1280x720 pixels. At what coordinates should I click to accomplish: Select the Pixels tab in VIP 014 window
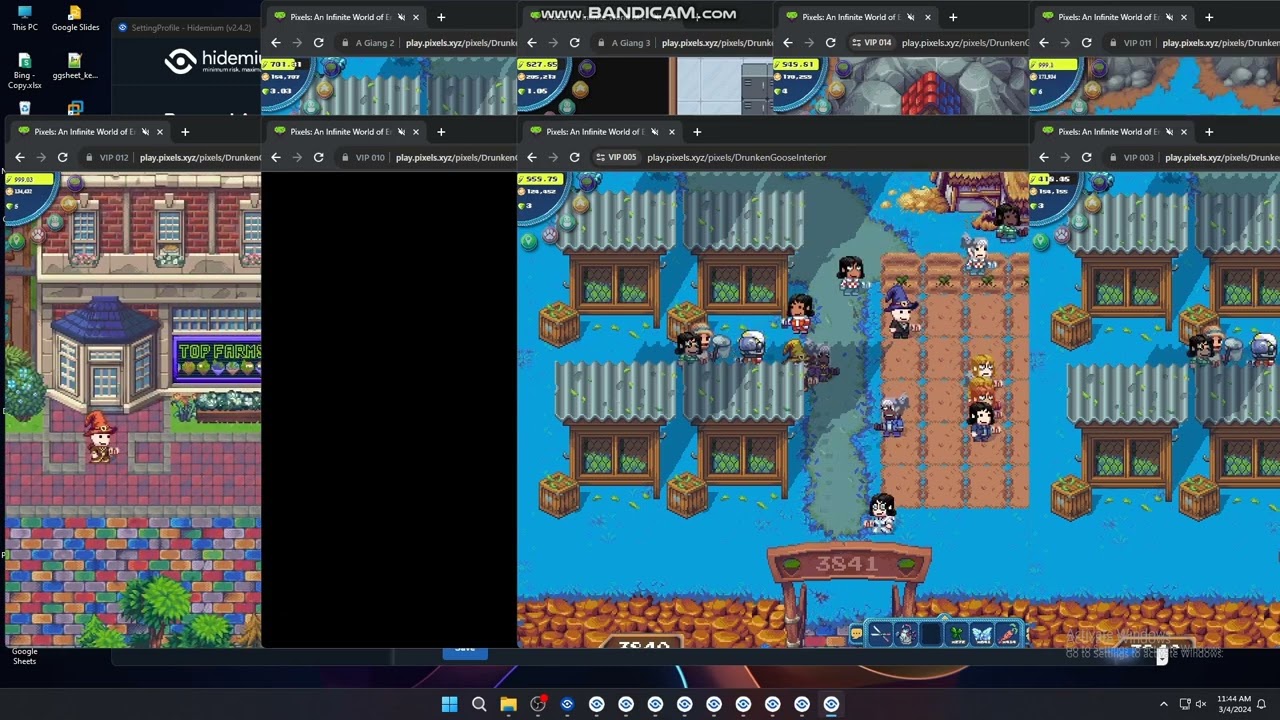856,17
